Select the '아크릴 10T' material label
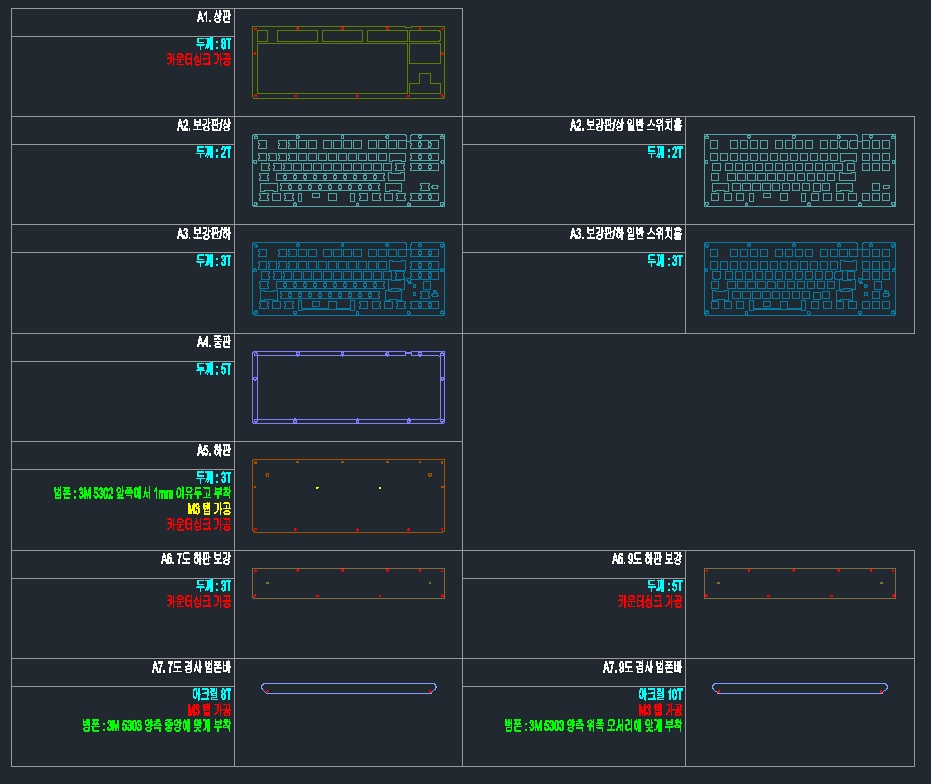Image resolution: width=931 pixels, height=784 pixels. [660, 693]
